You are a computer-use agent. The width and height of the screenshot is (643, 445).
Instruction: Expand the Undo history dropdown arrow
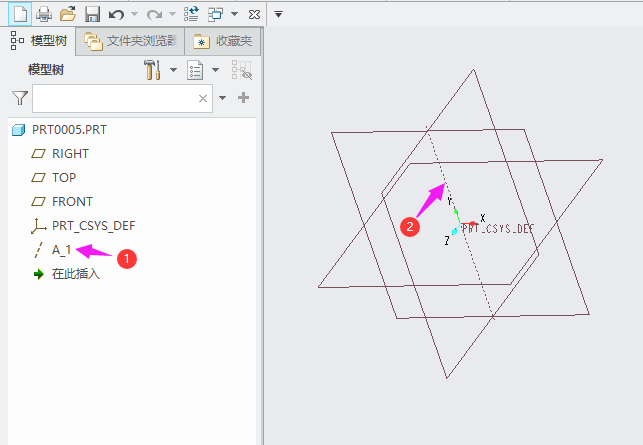(135, 14)
